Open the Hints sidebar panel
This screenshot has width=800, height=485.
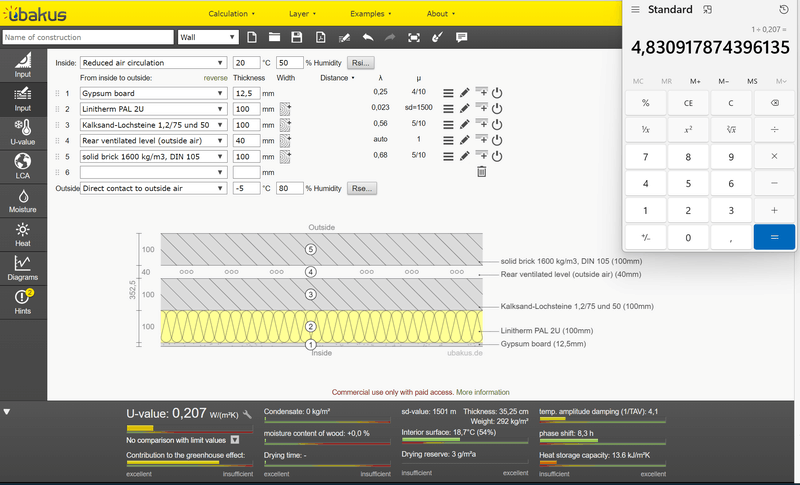point(22,300)
